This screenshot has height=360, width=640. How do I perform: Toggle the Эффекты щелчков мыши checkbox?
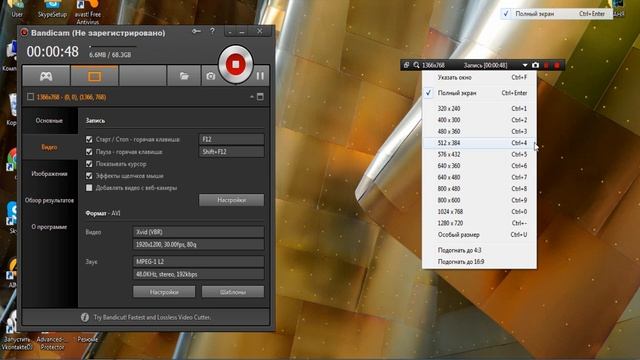89,176
